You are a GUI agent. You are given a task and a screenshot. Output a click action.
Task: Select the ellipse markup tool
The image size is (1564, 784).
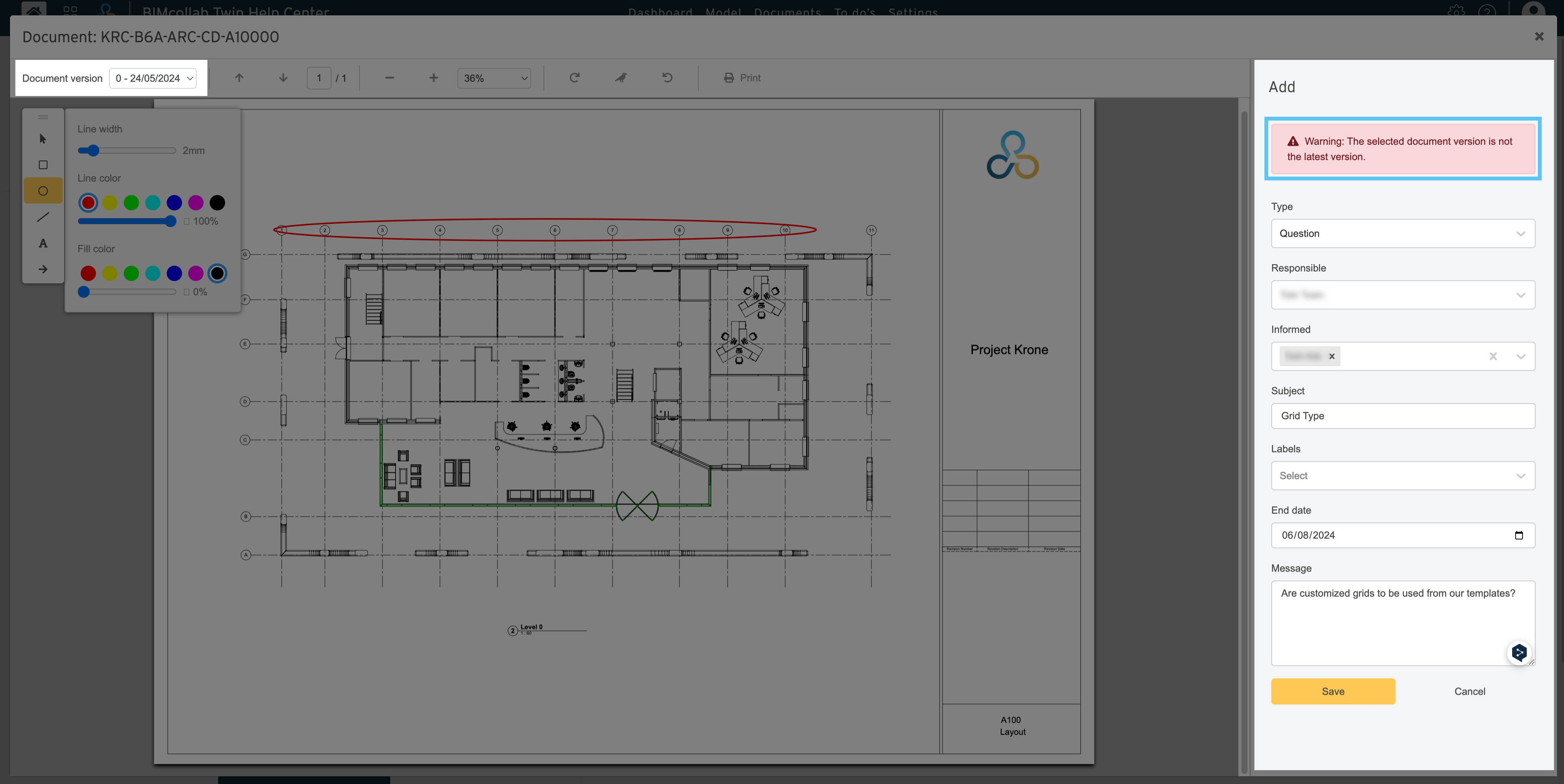coord(43,190)
